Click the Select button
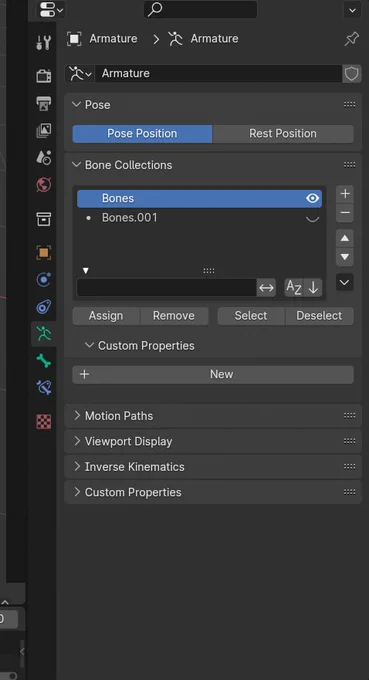Image resolution: width=369 pixels, height=680 pixels. tap(251, 316)
